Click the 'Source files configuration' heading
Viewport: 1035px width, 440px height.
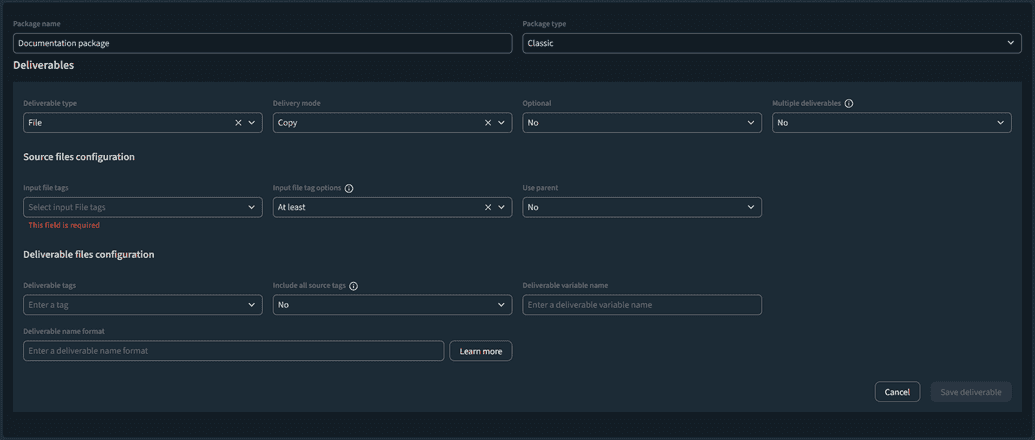[79, 157]
